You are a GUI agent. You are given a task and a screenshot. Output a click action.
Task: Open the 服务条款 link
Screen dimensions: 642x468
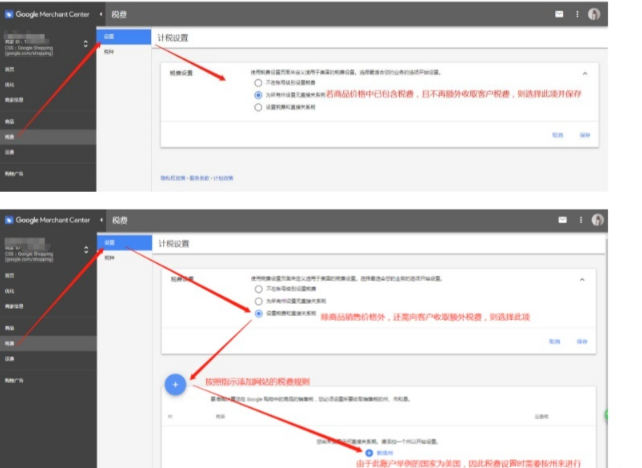(x=199, y=178)
